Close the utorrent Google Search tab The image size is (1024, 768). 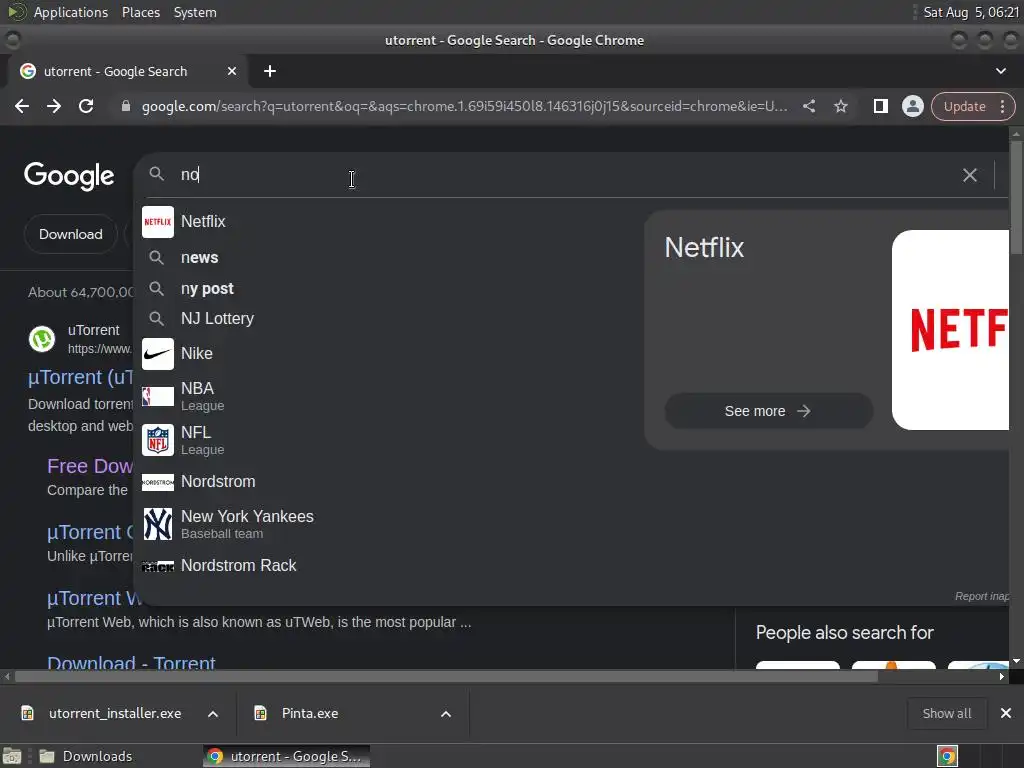pos(232,71)
